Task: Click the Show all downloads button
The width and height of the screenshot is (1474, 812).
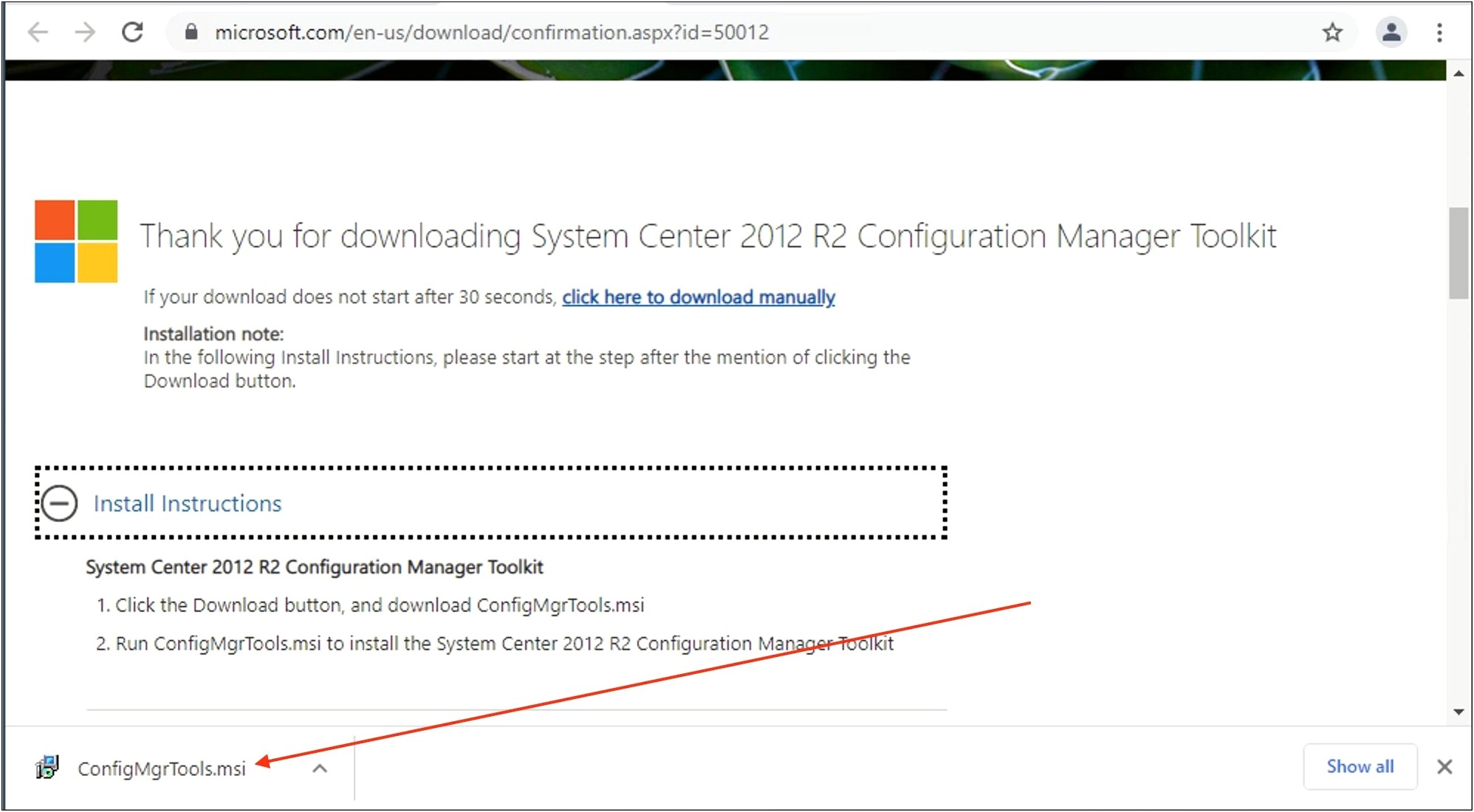Action: 1360,767
